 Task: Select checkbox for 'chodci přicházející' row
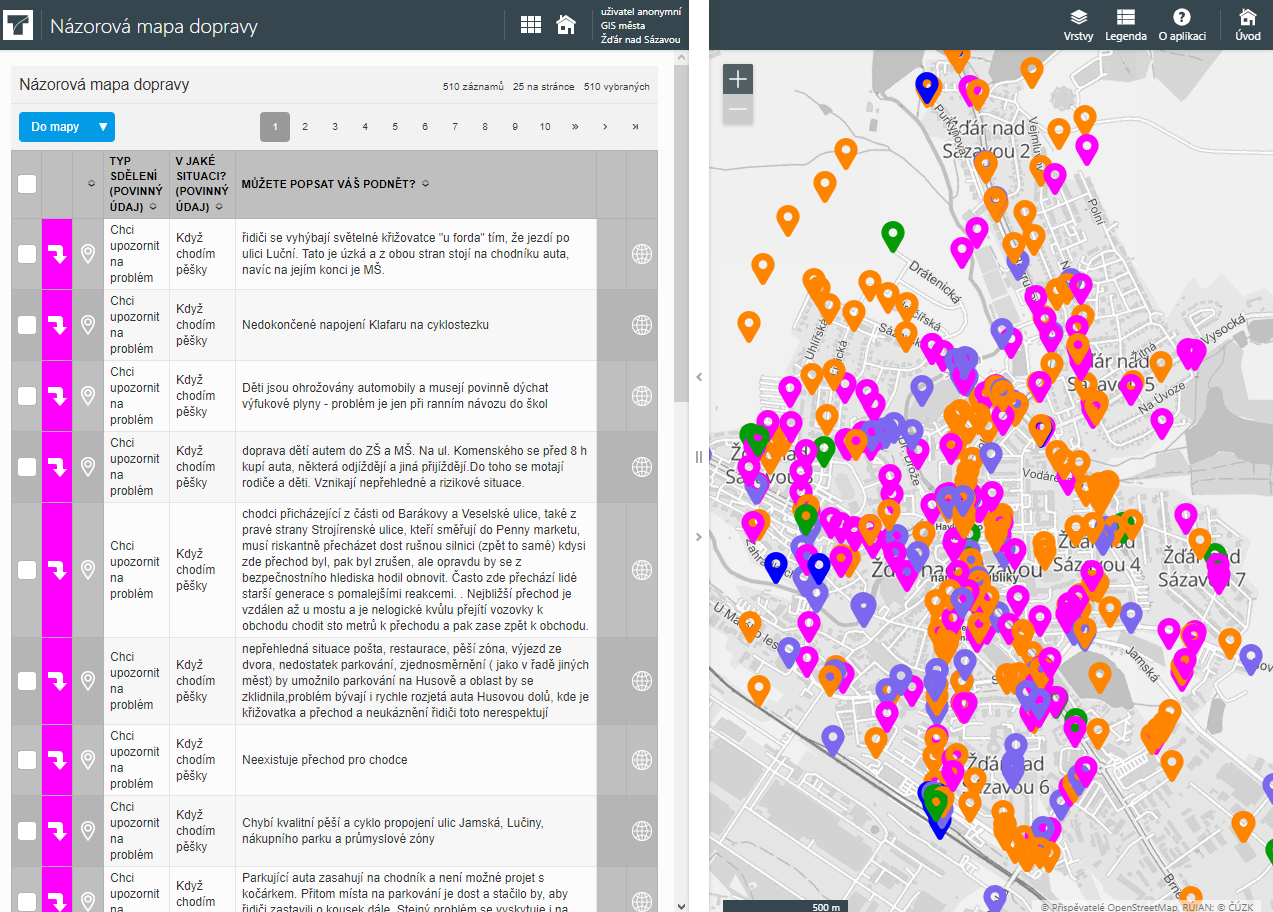27,570
